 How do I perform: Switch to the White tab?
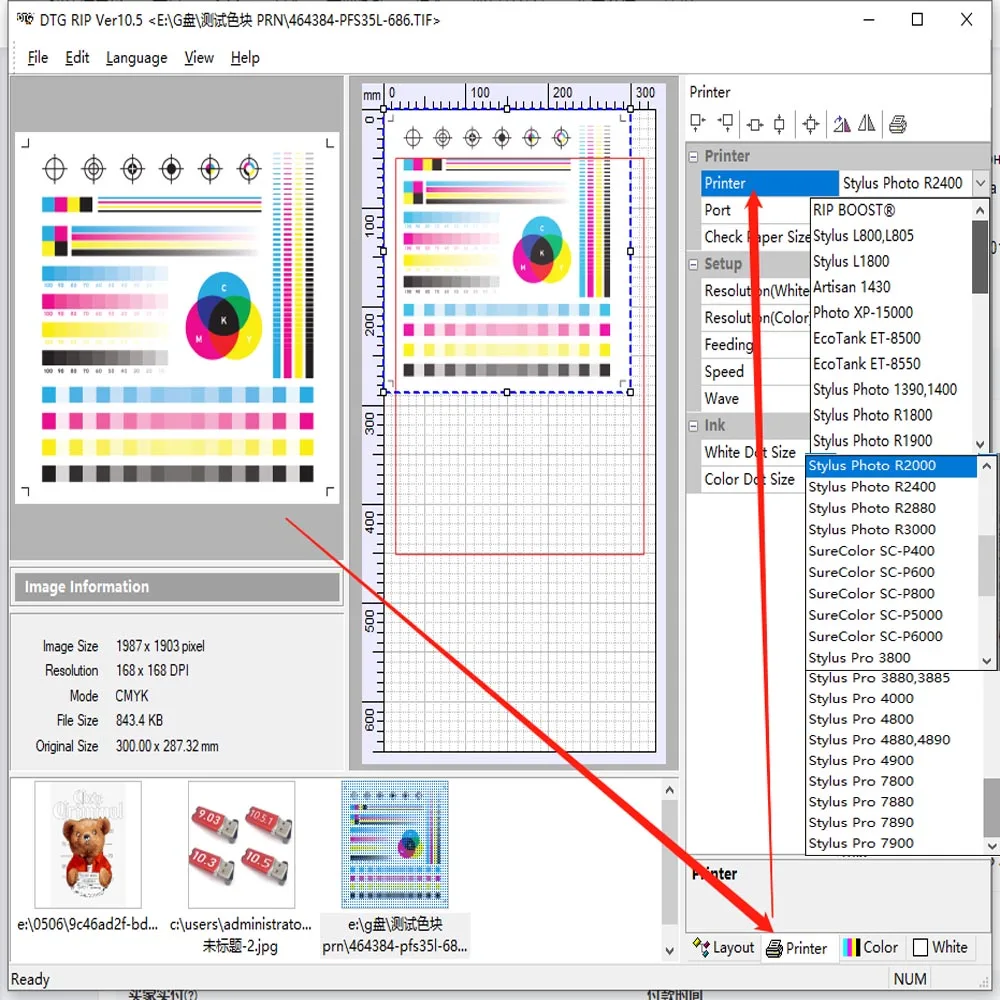point(940,947)
